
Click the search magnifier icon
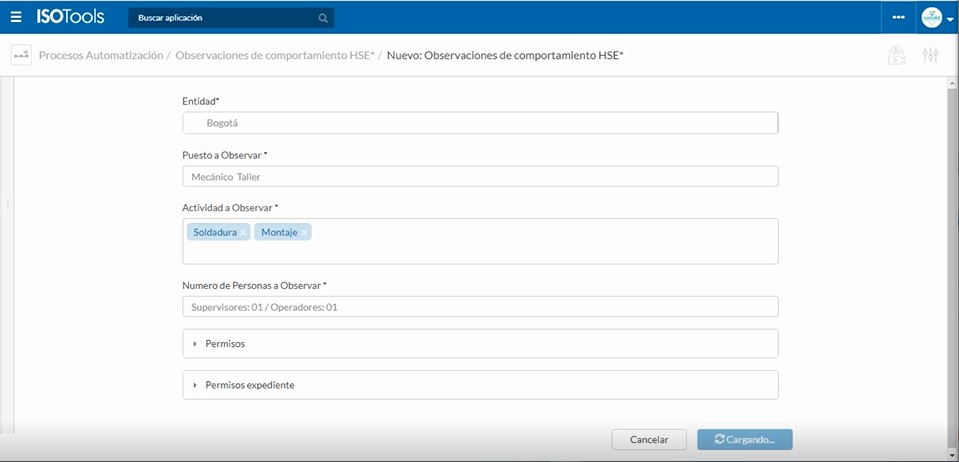tap(322, 18)
